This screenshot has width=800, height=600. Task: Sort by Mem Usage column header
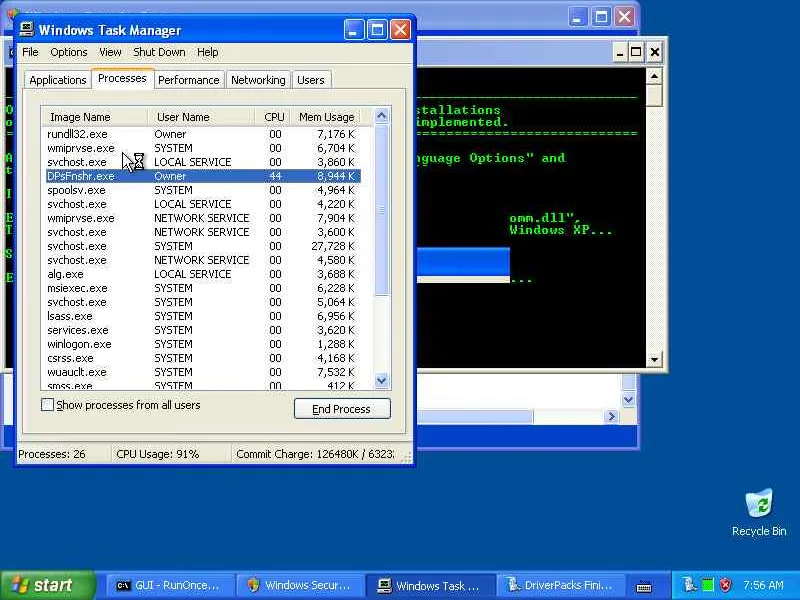[326, 117]
